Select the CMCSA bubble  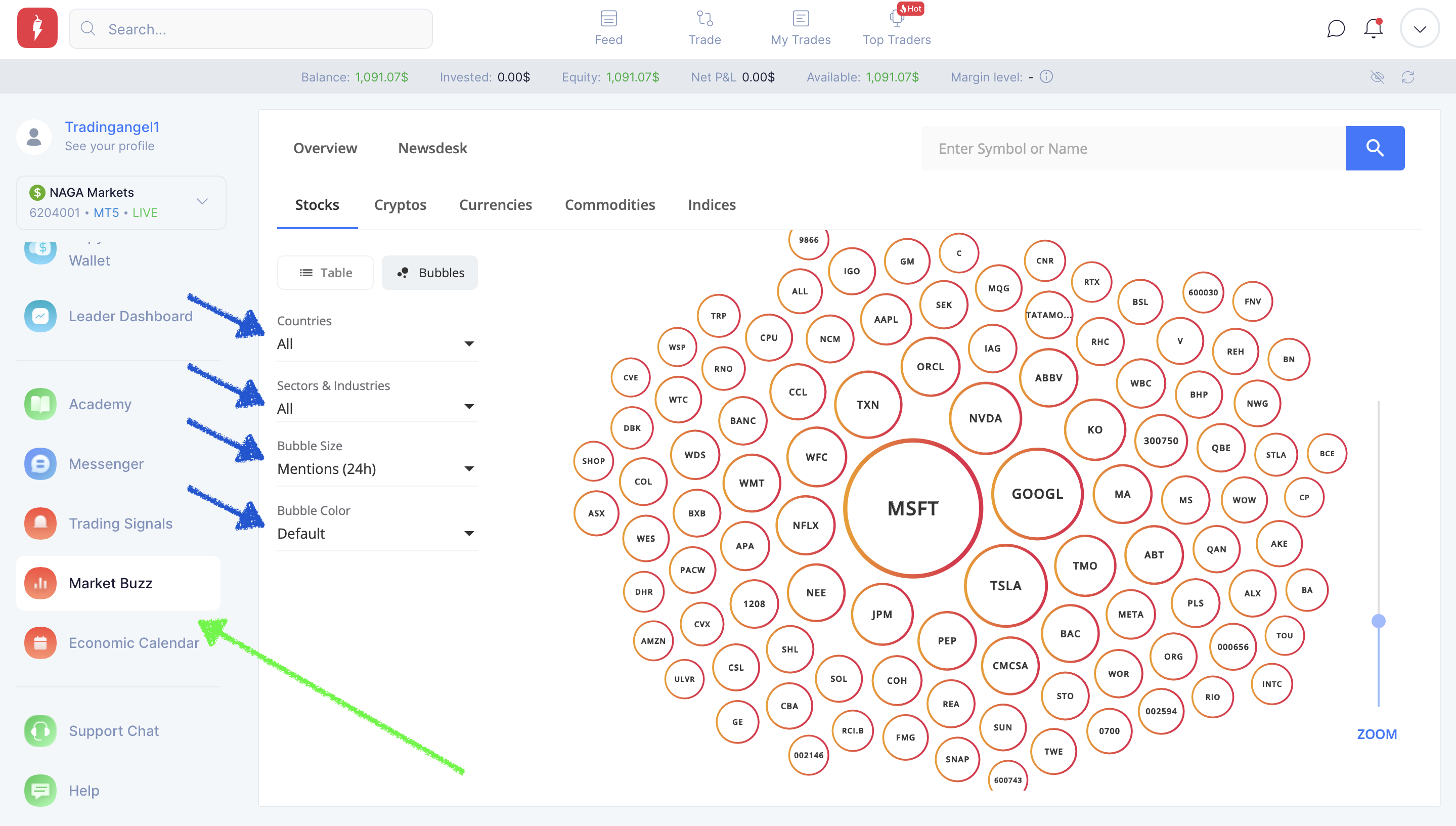tap(1010, 666)
